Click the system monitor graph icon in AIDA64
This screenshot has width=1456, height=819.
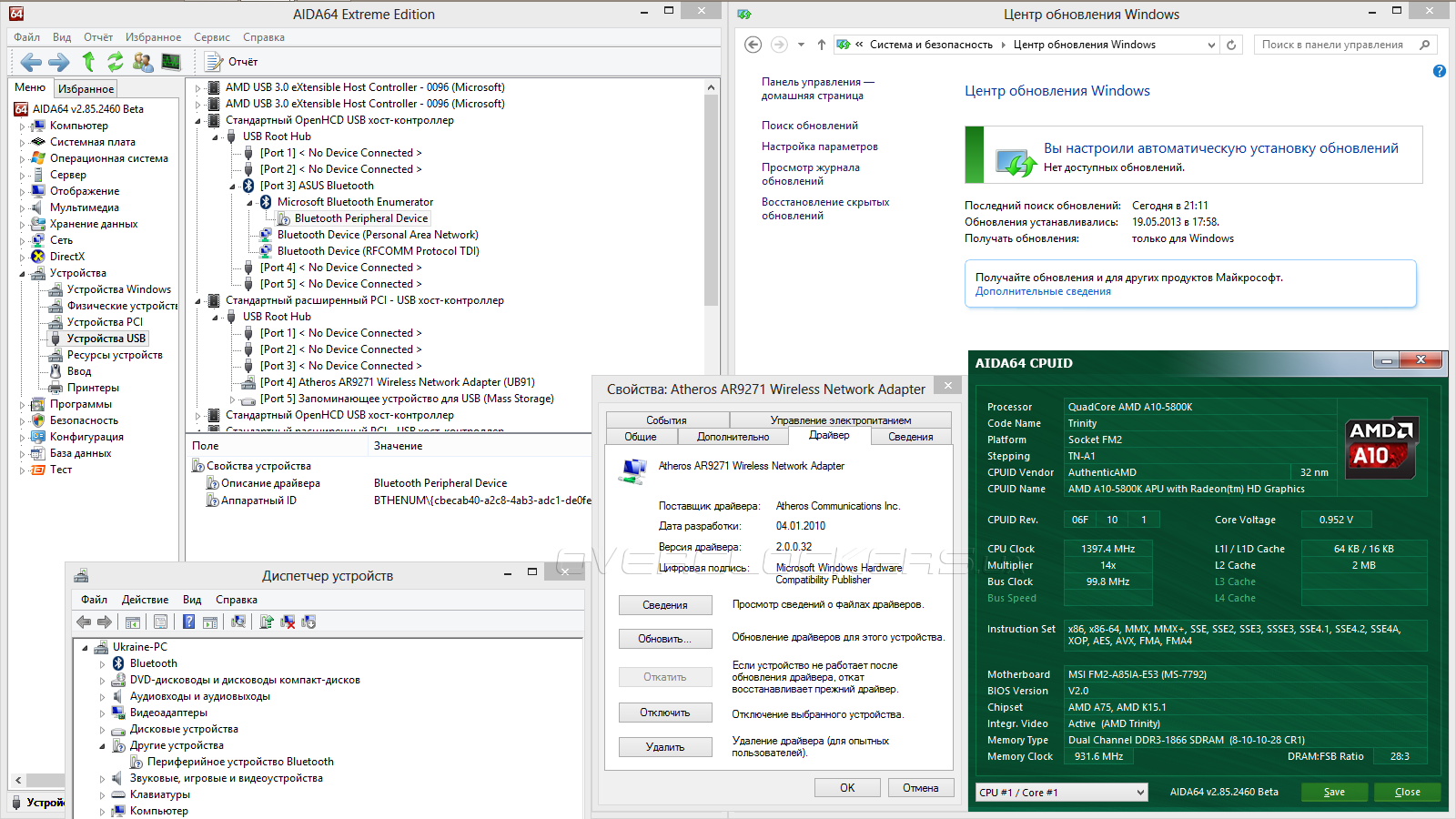click(x=171, y=62)
